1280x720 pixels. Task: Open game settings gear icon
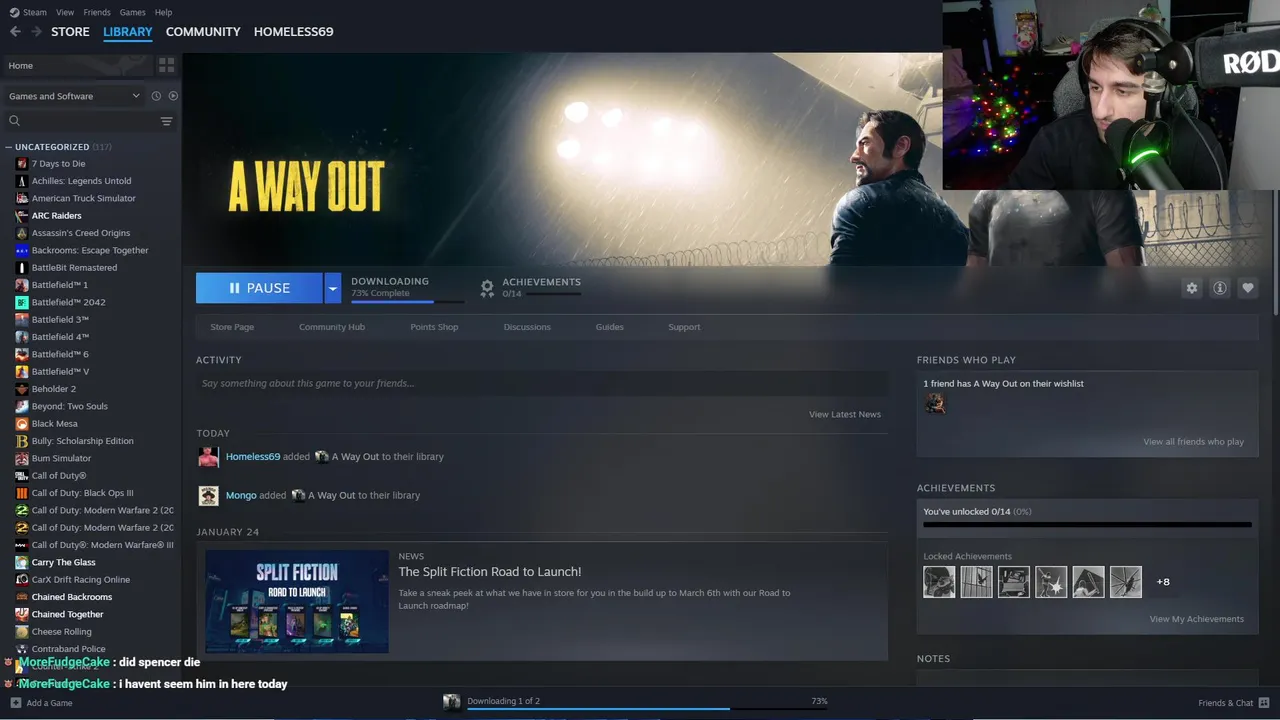1191,288
